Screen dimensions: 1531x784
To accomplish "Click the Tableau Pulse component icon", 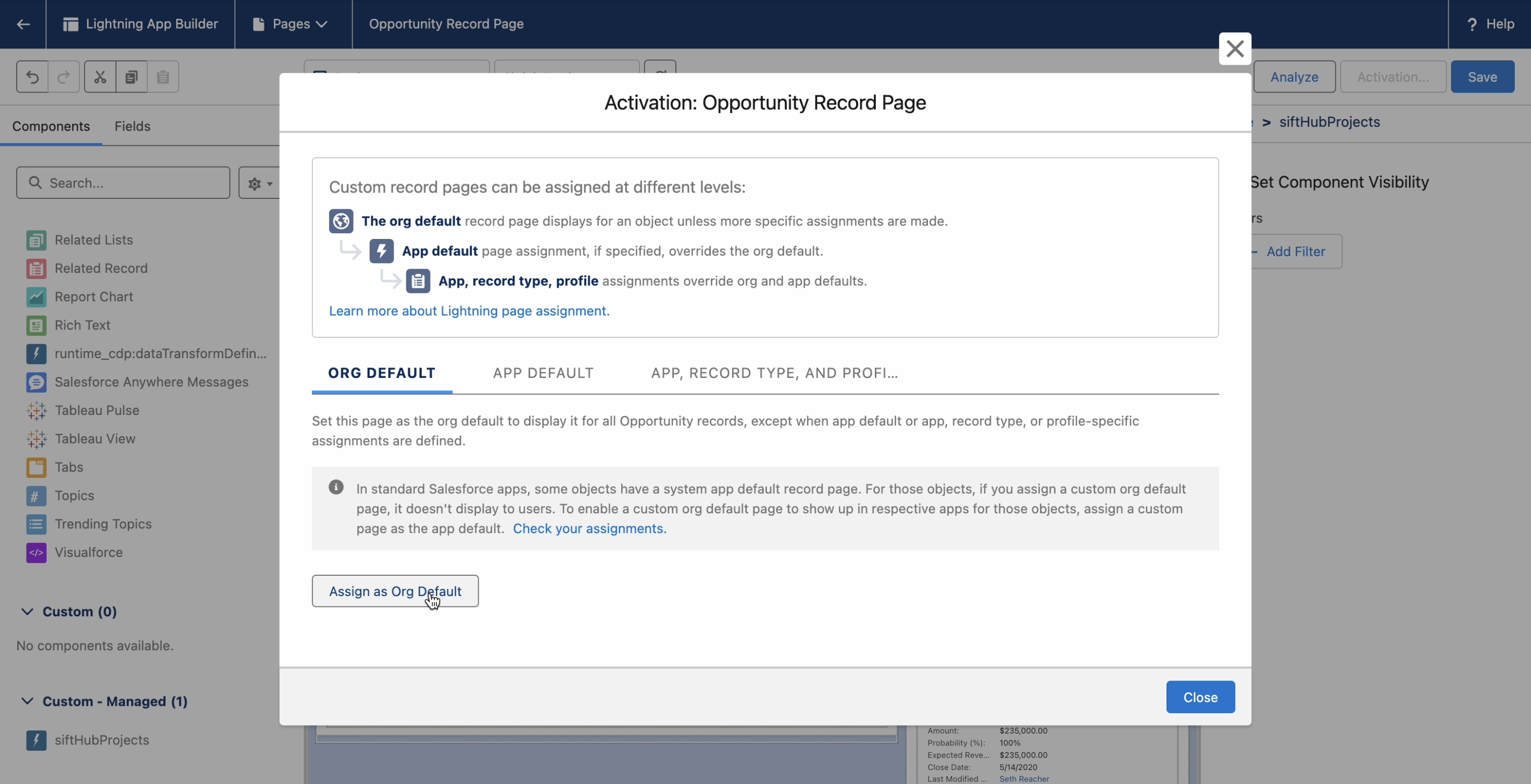I will (x=36, y=410).
